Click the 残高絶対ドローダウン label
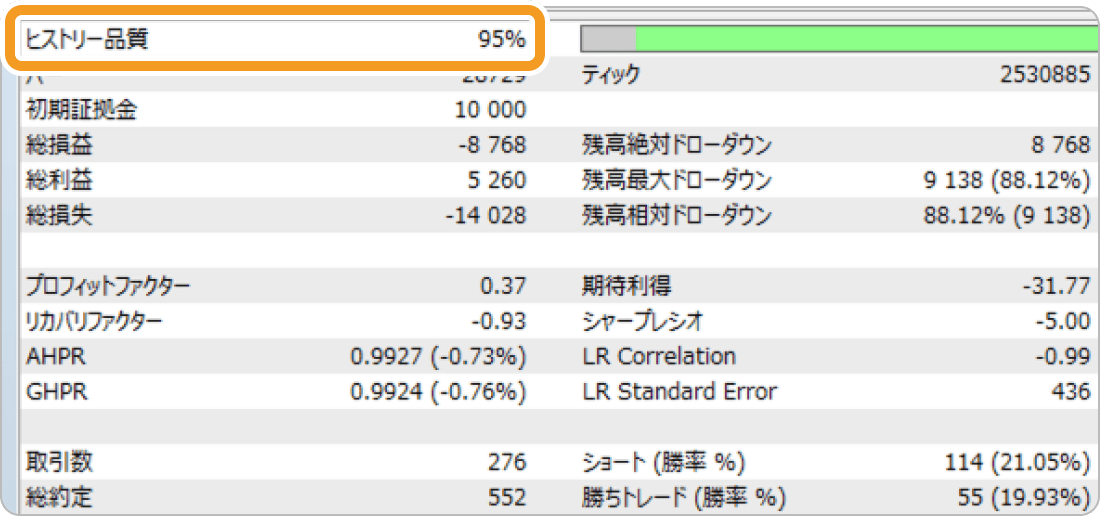Screen dimensions: 1100x516 click(677, 145)
